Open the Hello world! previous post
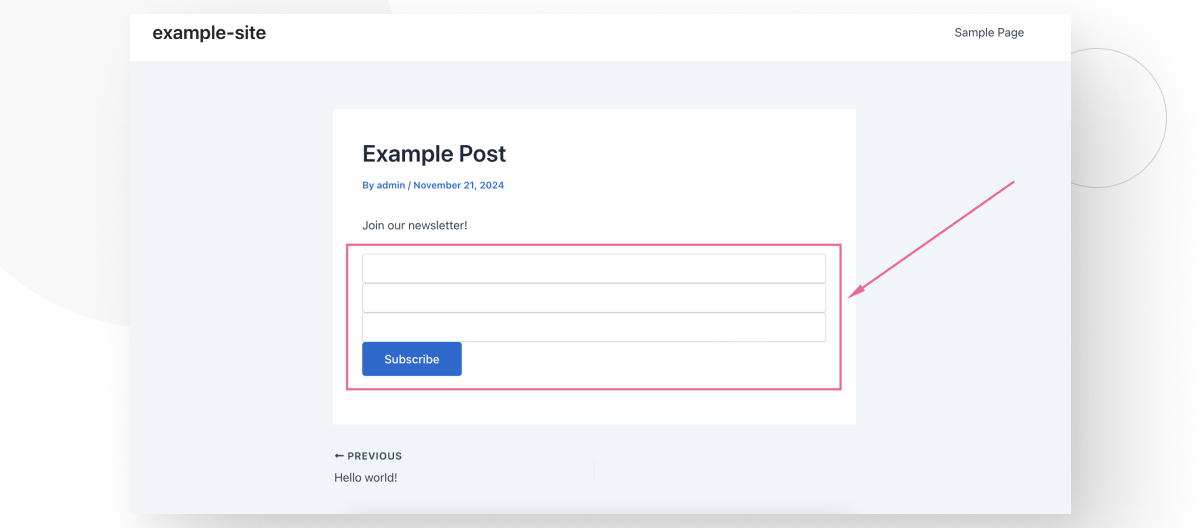1200x528 pixels. [365, 478]
